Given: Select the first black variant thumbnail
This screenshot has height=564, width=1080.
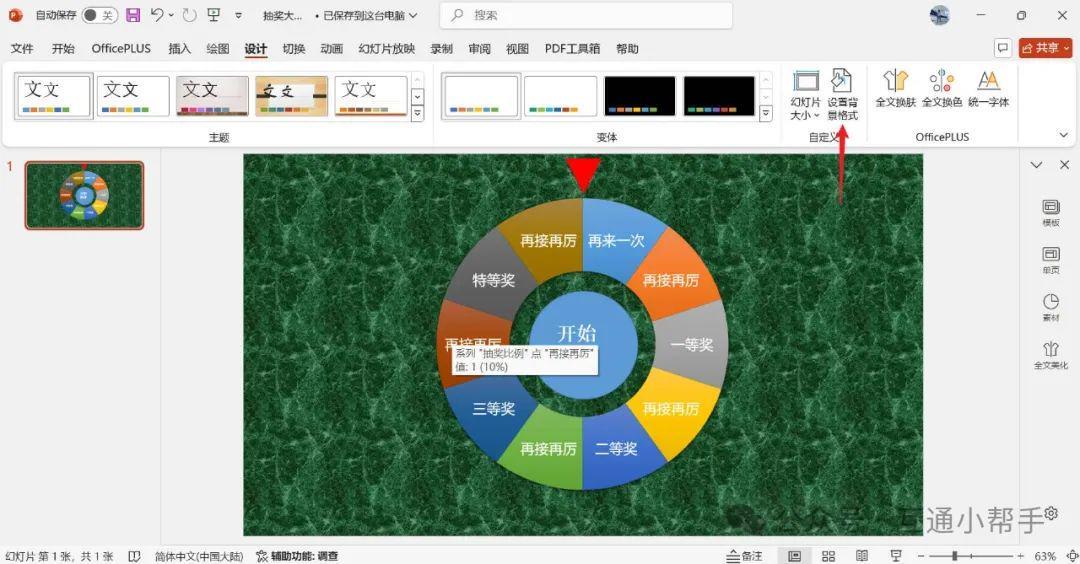Looking at the screenshot, I should pos(640,96).
